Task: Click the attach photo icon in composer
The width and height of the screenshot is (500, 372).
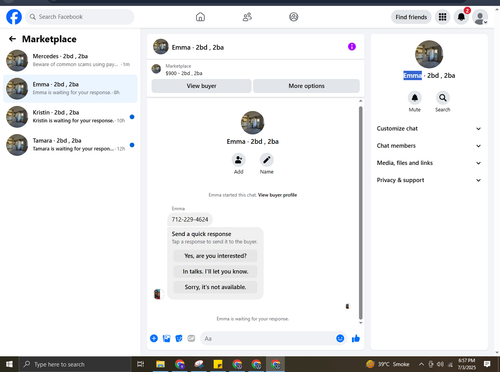Action: (x=166, y=339)
